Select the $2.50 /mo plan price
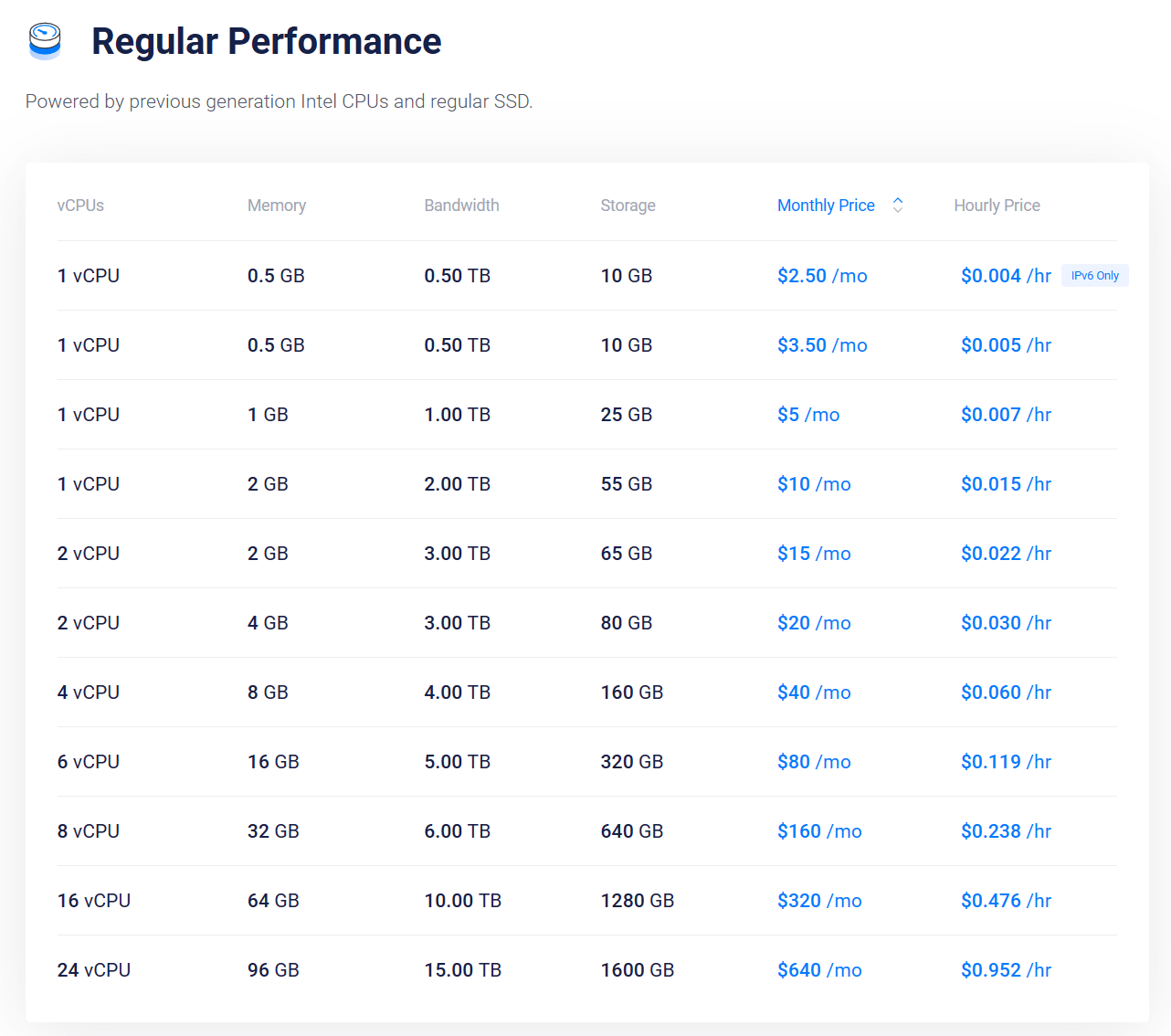The height and width of the screenshot is (1036, 1171). (822, 276)
